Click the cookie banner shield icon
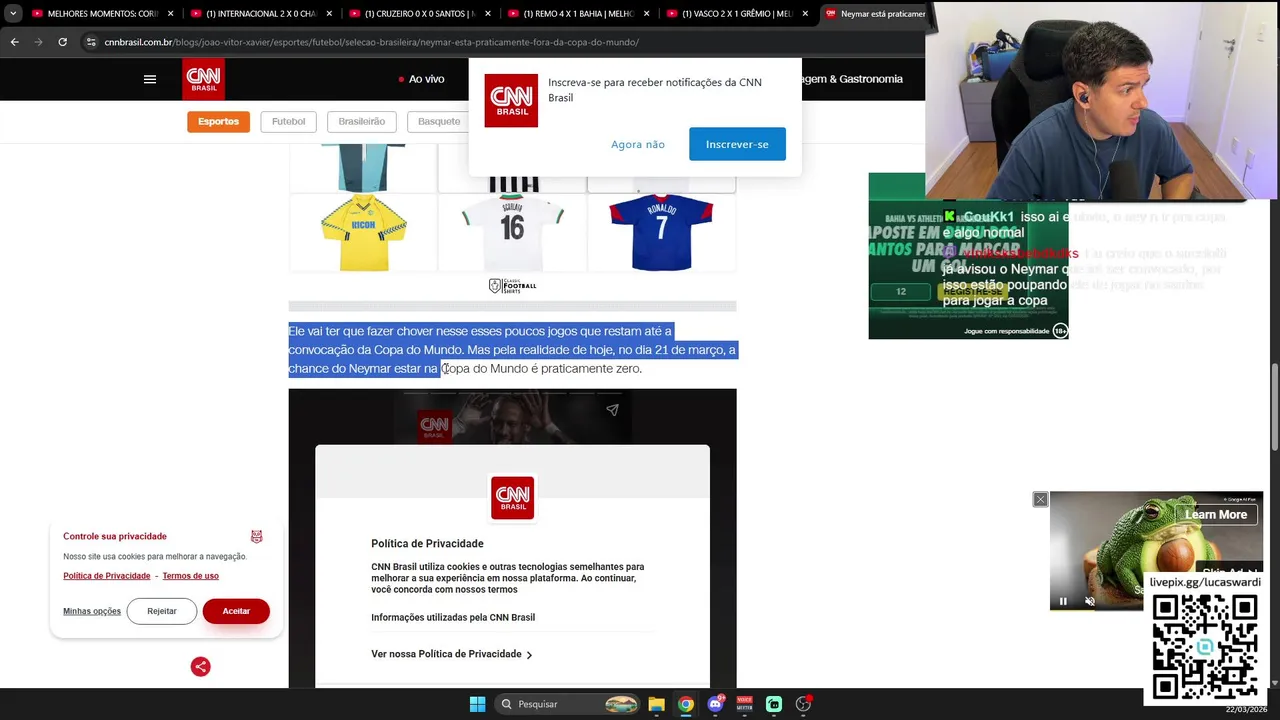 tap(256, 537)
